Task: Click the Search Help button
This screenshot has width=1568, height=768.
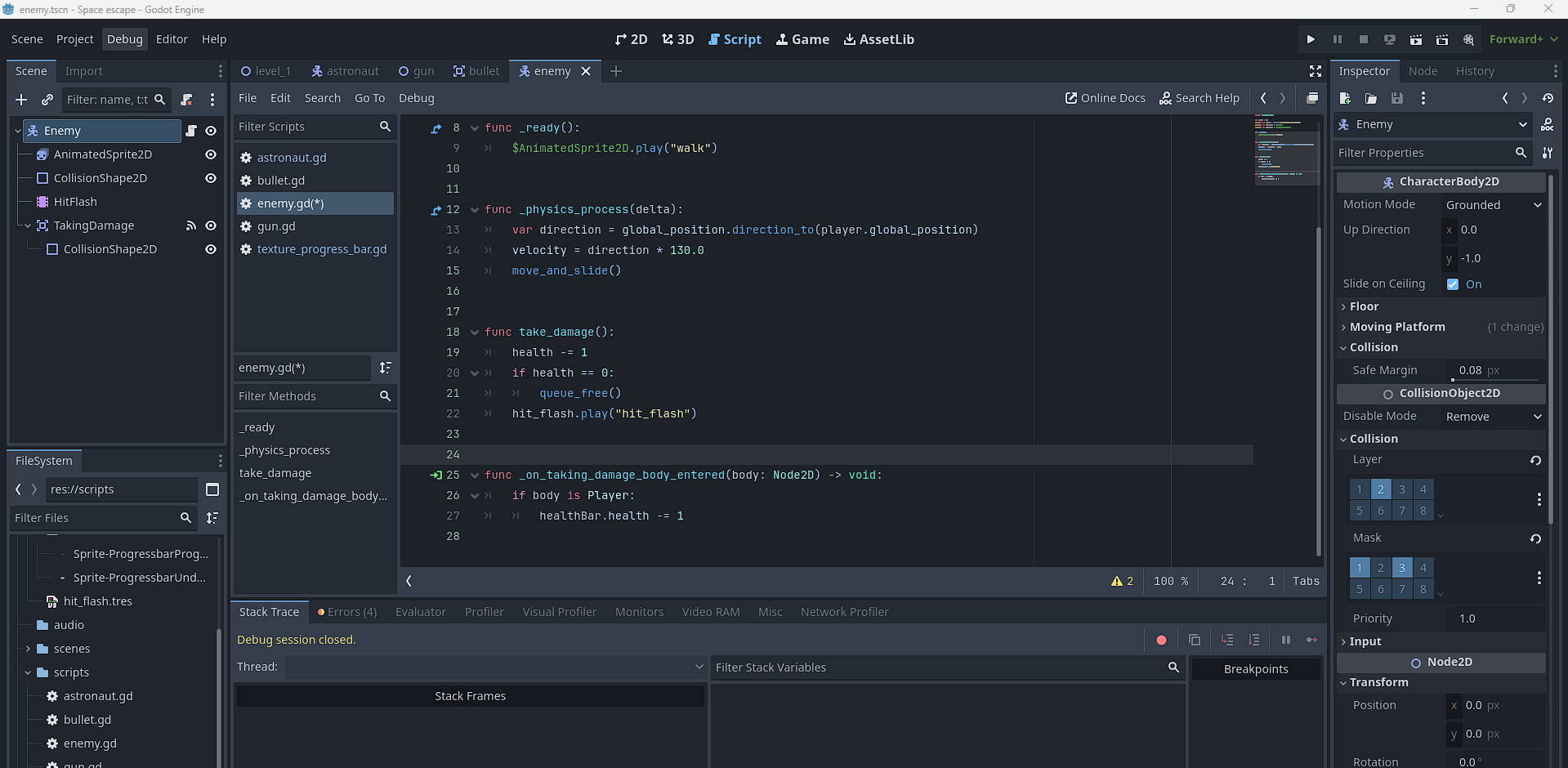Action: point(1199,98)
